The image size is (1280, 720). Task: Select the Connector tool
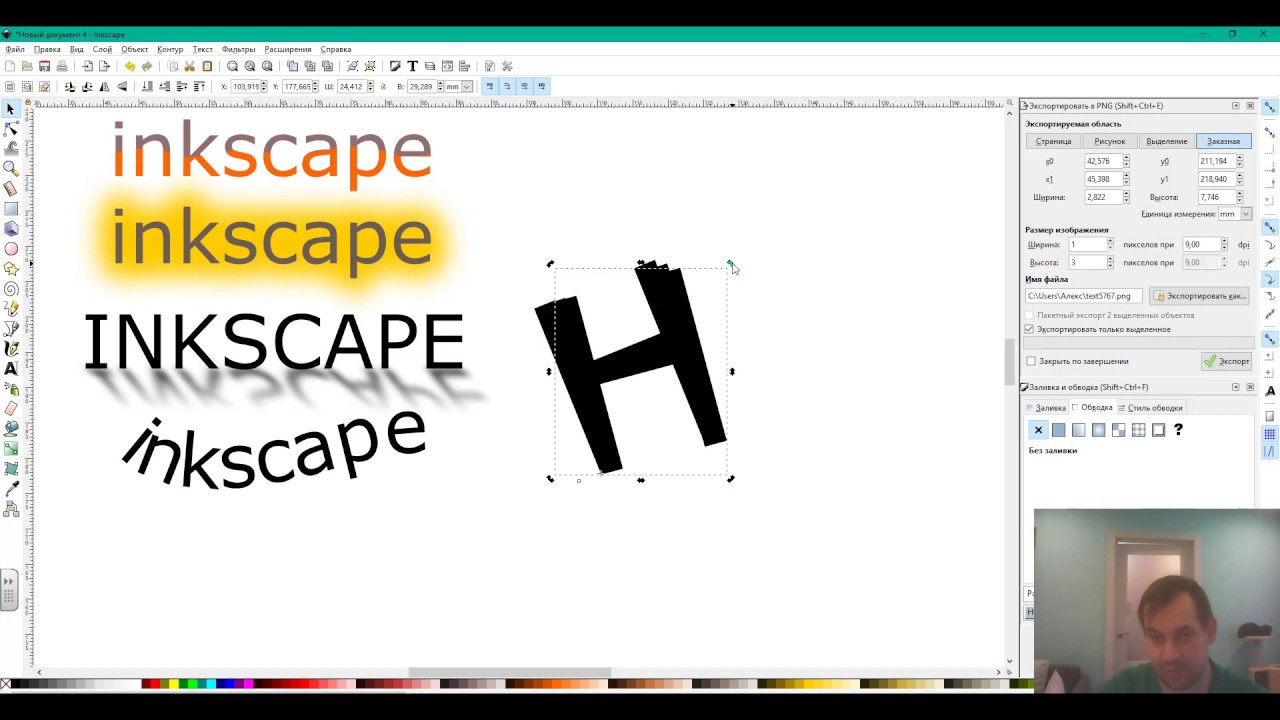tap(11, 508)
